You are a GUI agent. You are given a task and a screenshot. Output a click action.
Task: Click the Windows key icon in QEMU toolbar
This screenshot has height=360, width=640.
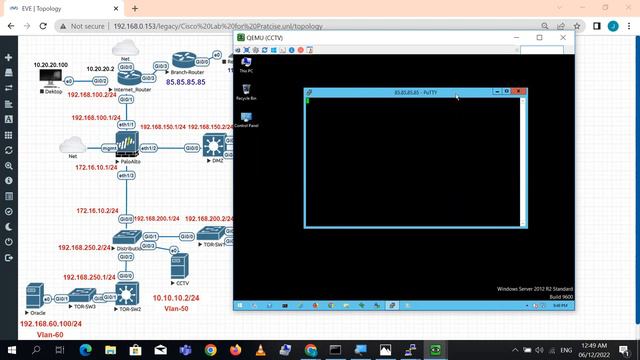pos(273,50)
